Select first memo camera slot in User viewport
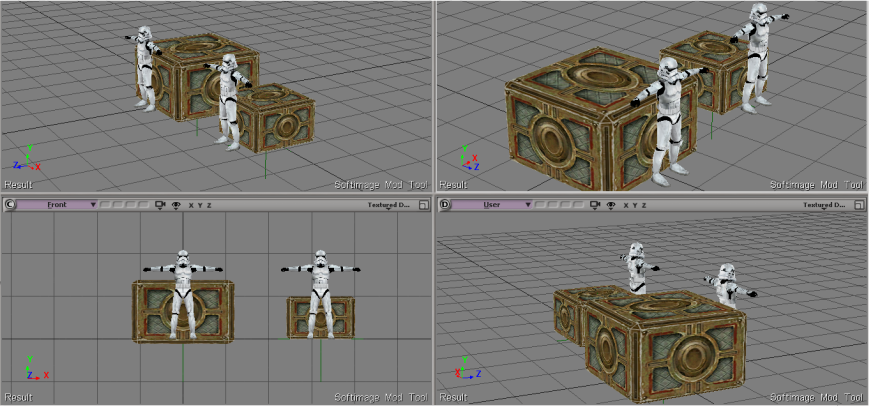The image size is (869, 406). (540, 204)
